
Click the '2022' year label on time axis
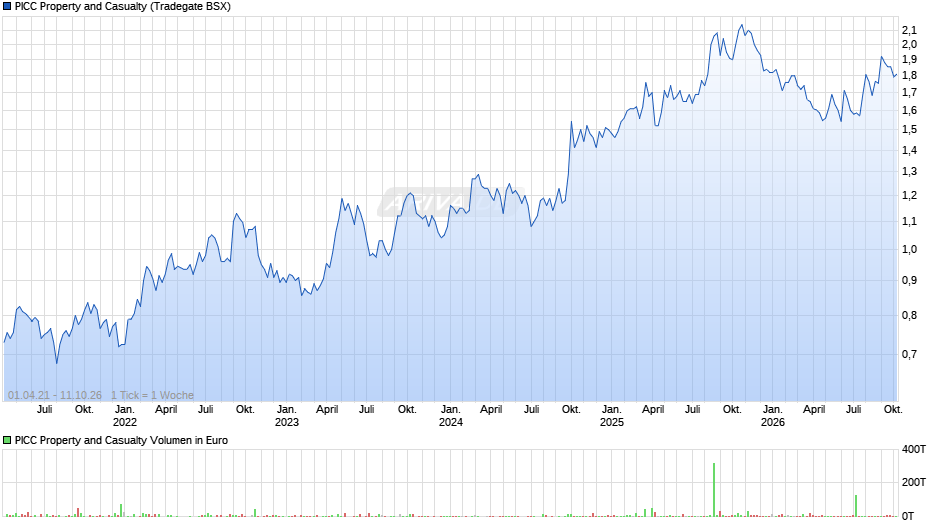(125, 422)
